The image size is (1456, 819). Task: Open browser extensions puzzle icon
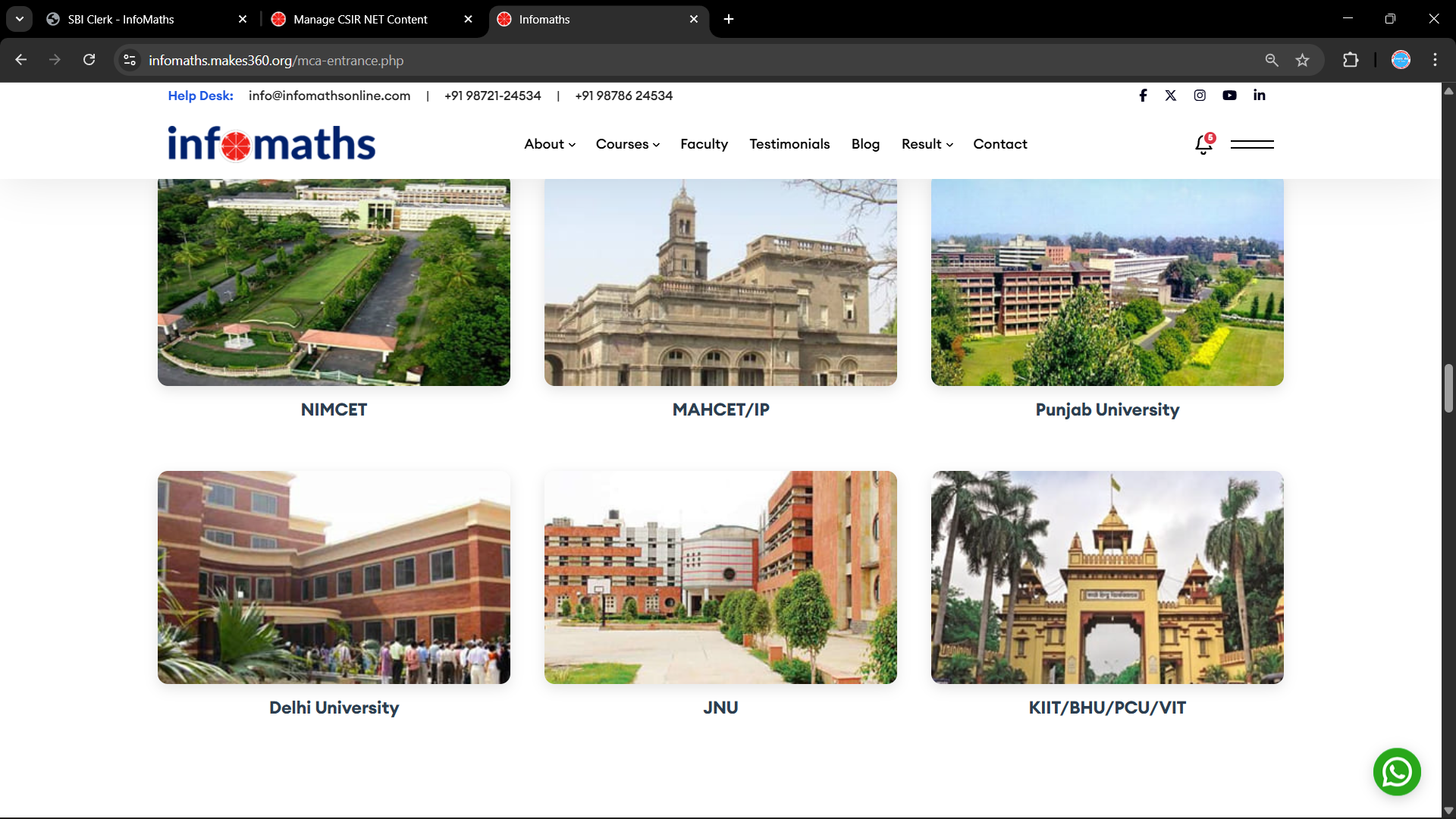1351,61
